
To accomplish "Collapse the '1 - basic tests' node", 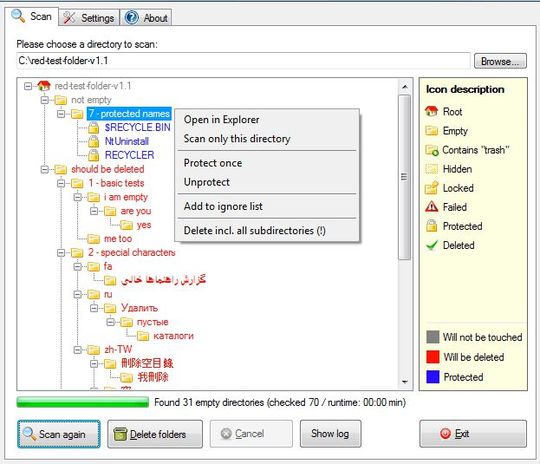I will [61, 183].
